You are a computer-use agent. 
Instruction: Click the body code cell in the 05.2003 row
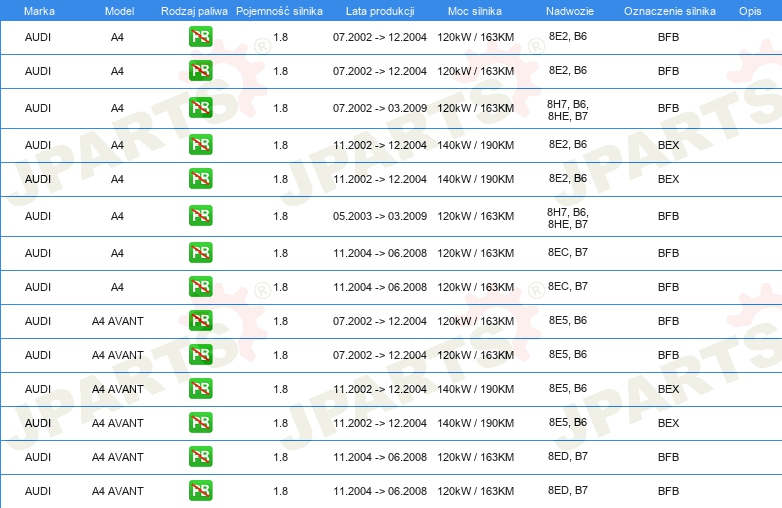[x=567, y=217]
